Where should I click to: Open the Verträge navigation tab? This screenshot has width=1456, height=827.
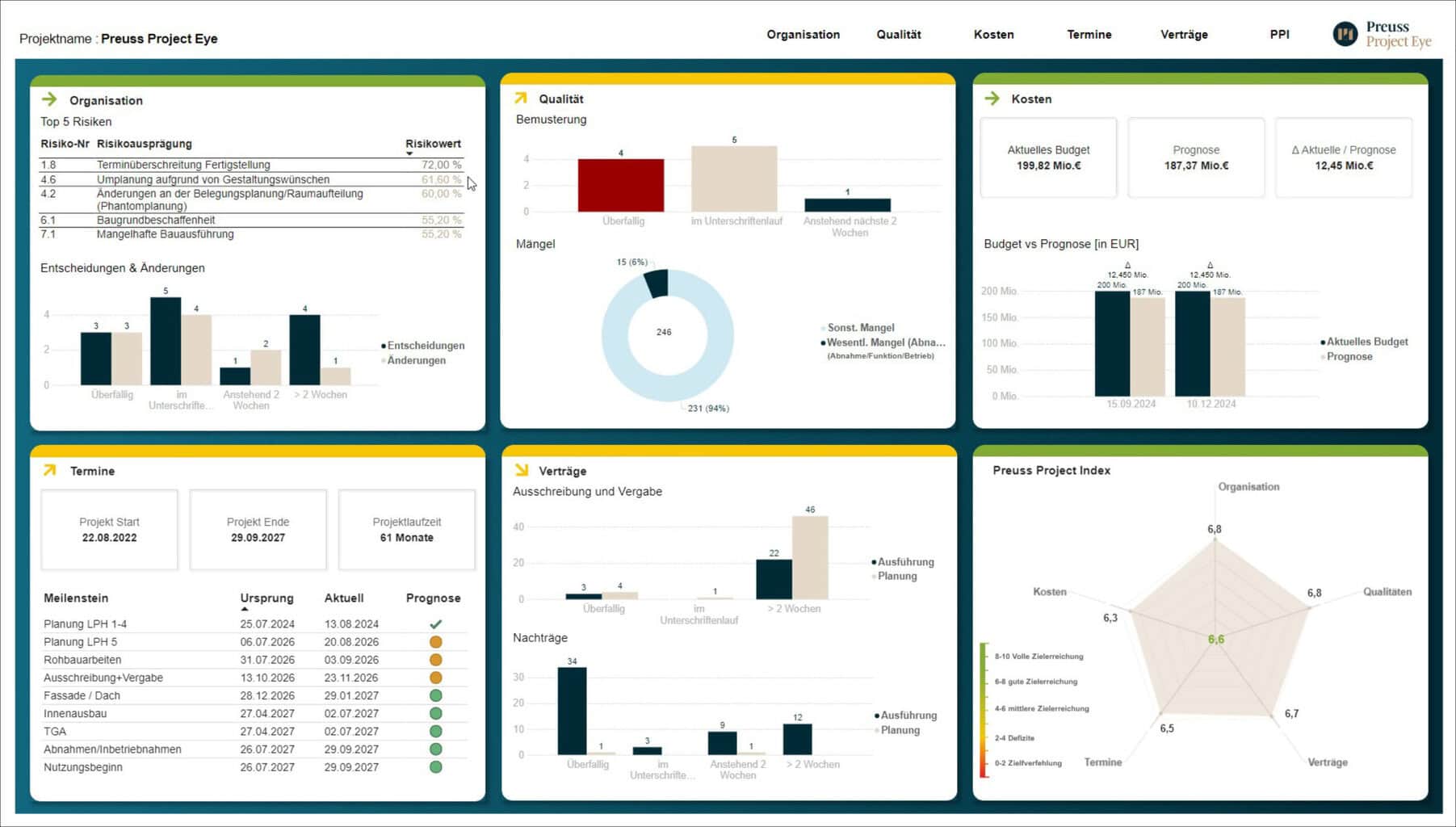[x=1184, y=35]
